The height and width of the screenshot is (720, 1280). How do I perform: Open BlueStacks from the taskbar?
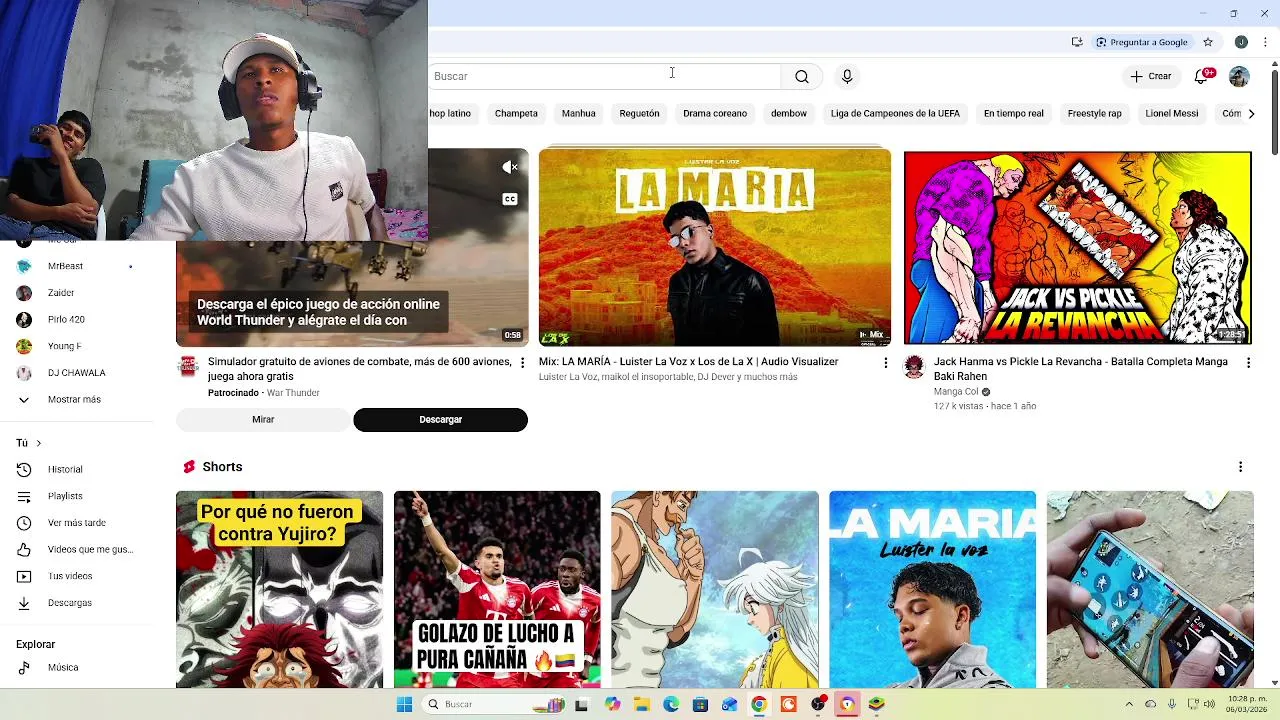pyautogui.click(x=876, y=705)
